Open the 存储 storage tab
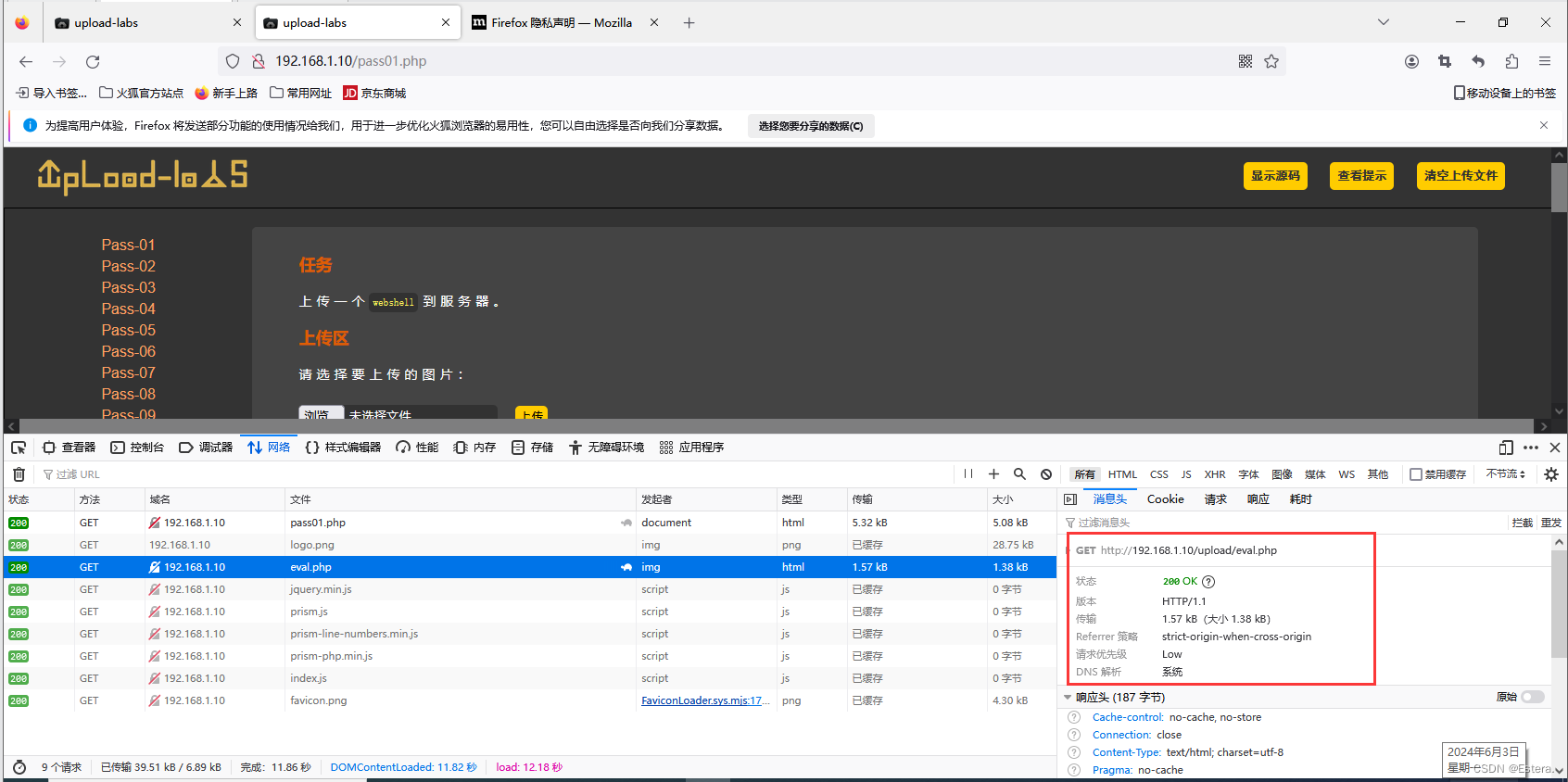This screenshot has height=782, width=1568. coord(532,448)
